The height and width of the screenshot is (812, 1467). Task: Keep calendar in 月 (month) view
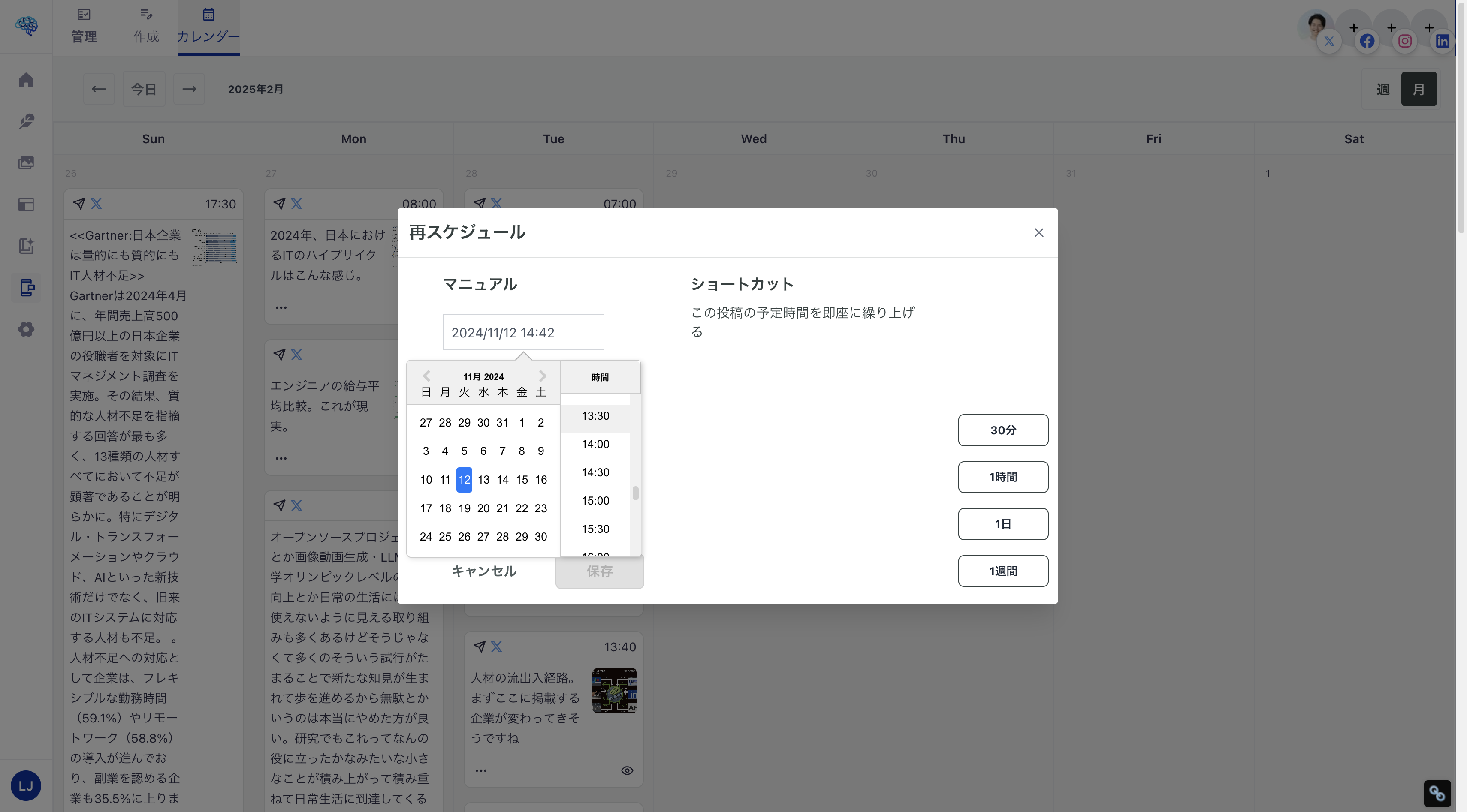(1419, 89)
